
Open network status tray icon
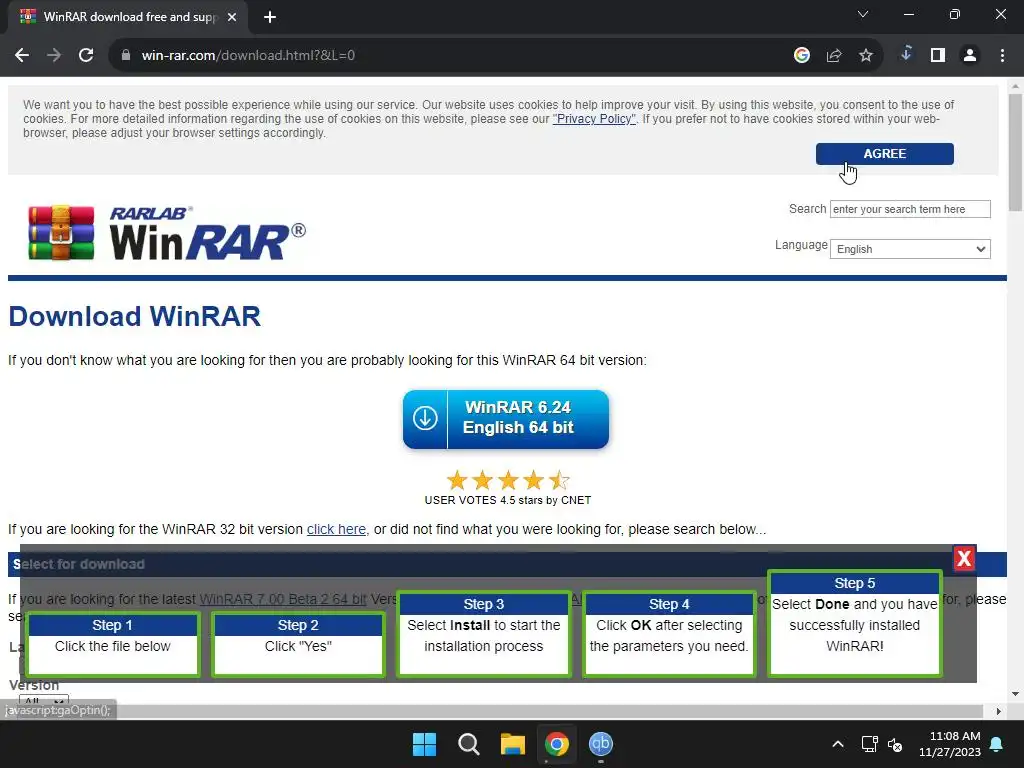tap(869, 744)
